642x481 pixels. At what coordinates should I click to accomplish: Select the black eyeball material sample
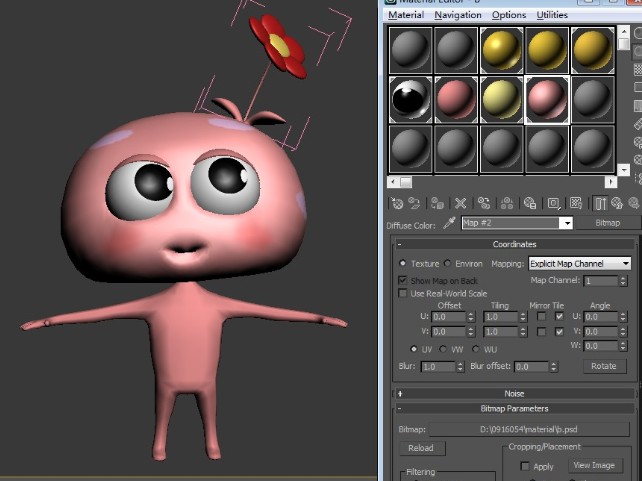click(x=410, y=99)
